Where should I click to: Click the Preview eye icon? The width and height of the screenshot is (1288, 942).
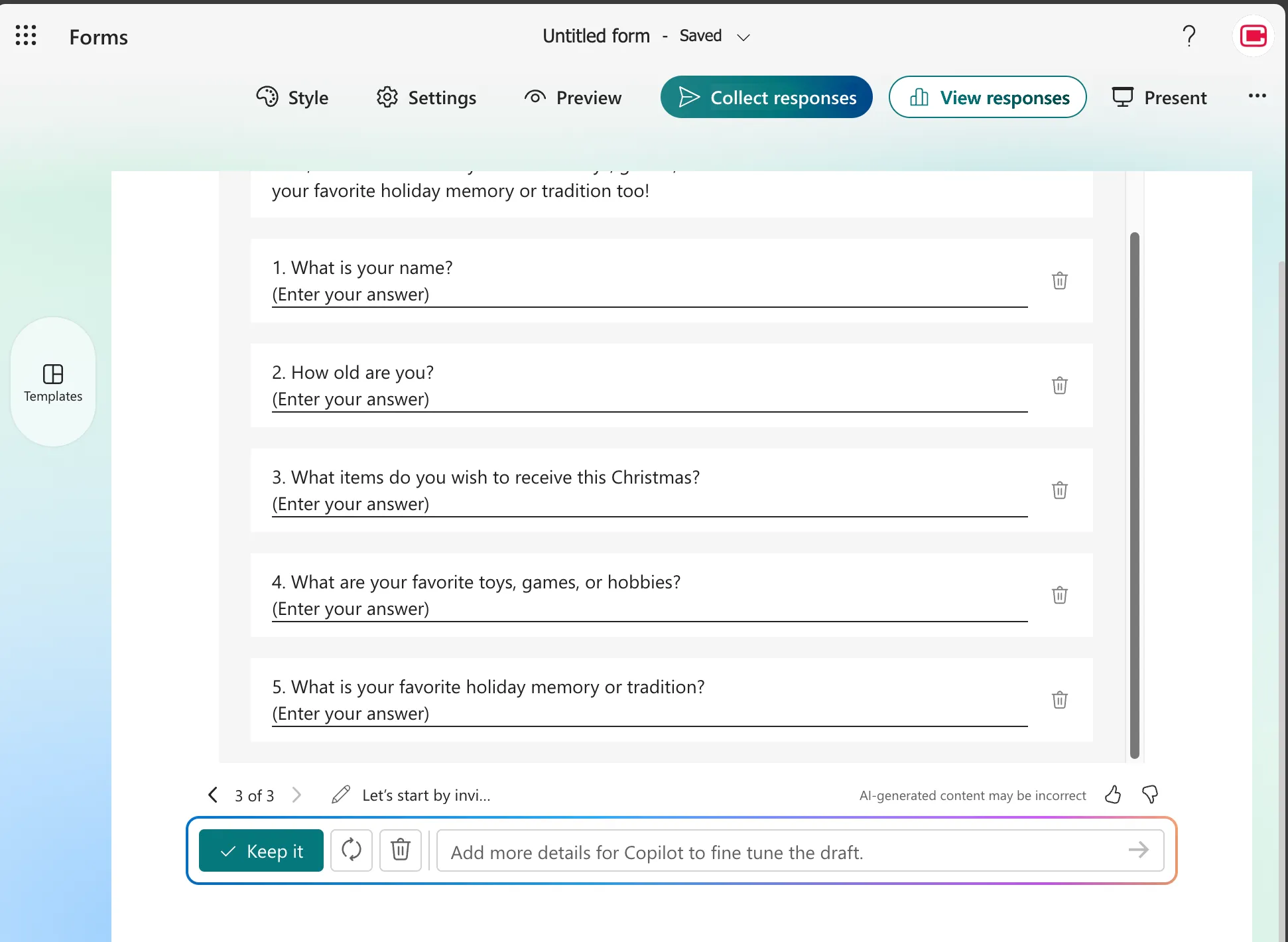pos(535,97)
